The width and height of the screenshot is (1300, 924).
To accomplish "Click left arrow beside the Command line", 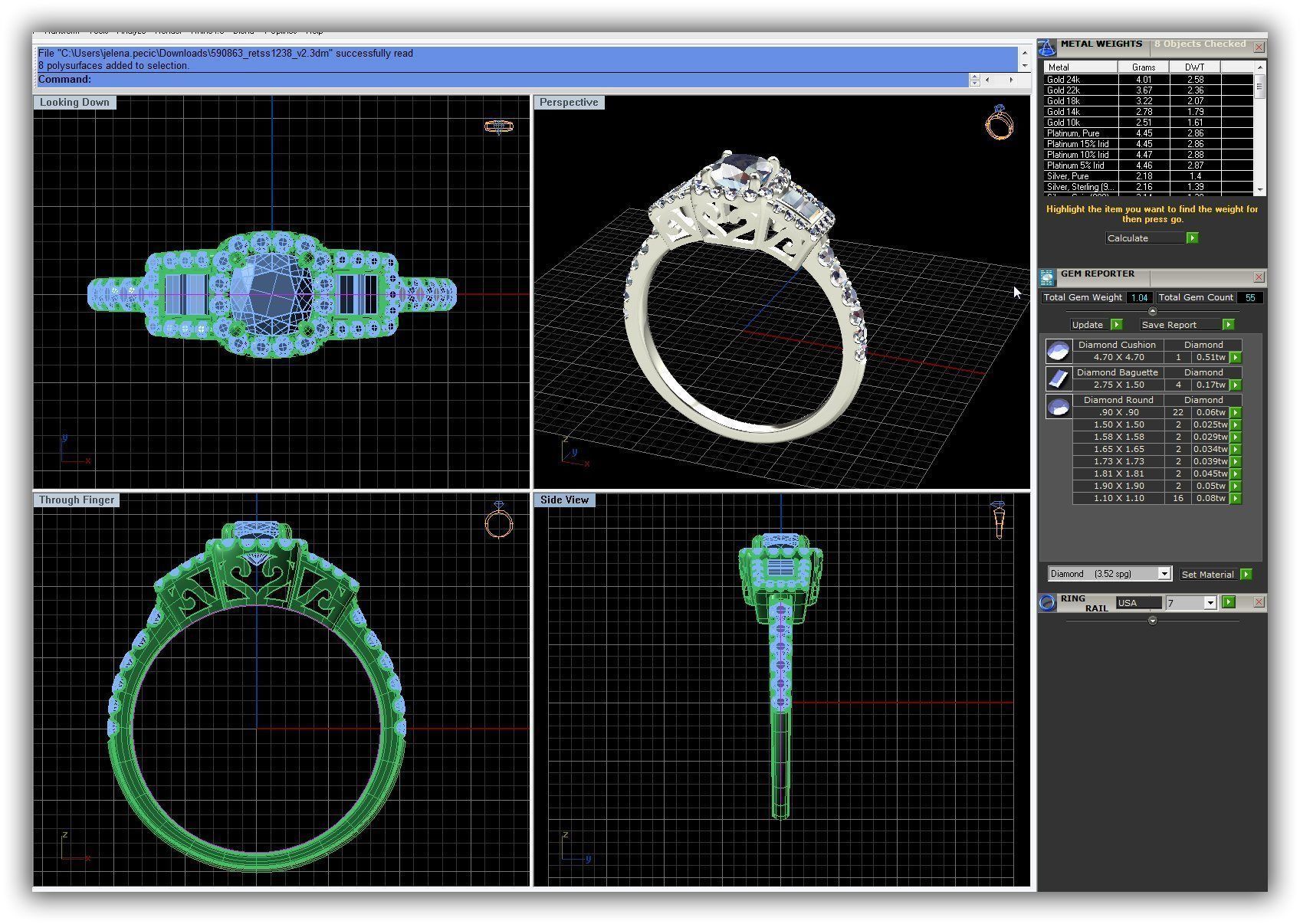I will coord(987,80).
